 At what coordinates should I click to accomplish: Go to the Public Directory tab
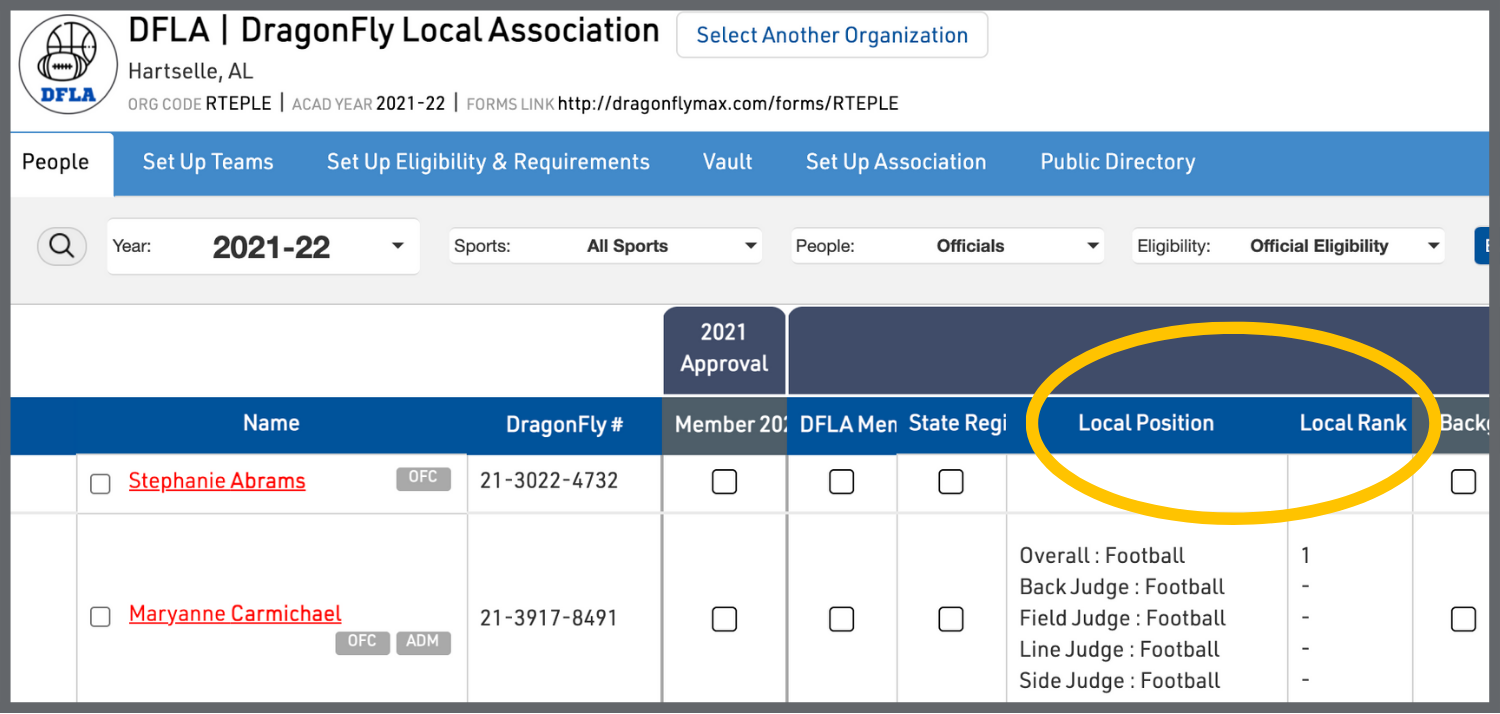pos(1117,162)
